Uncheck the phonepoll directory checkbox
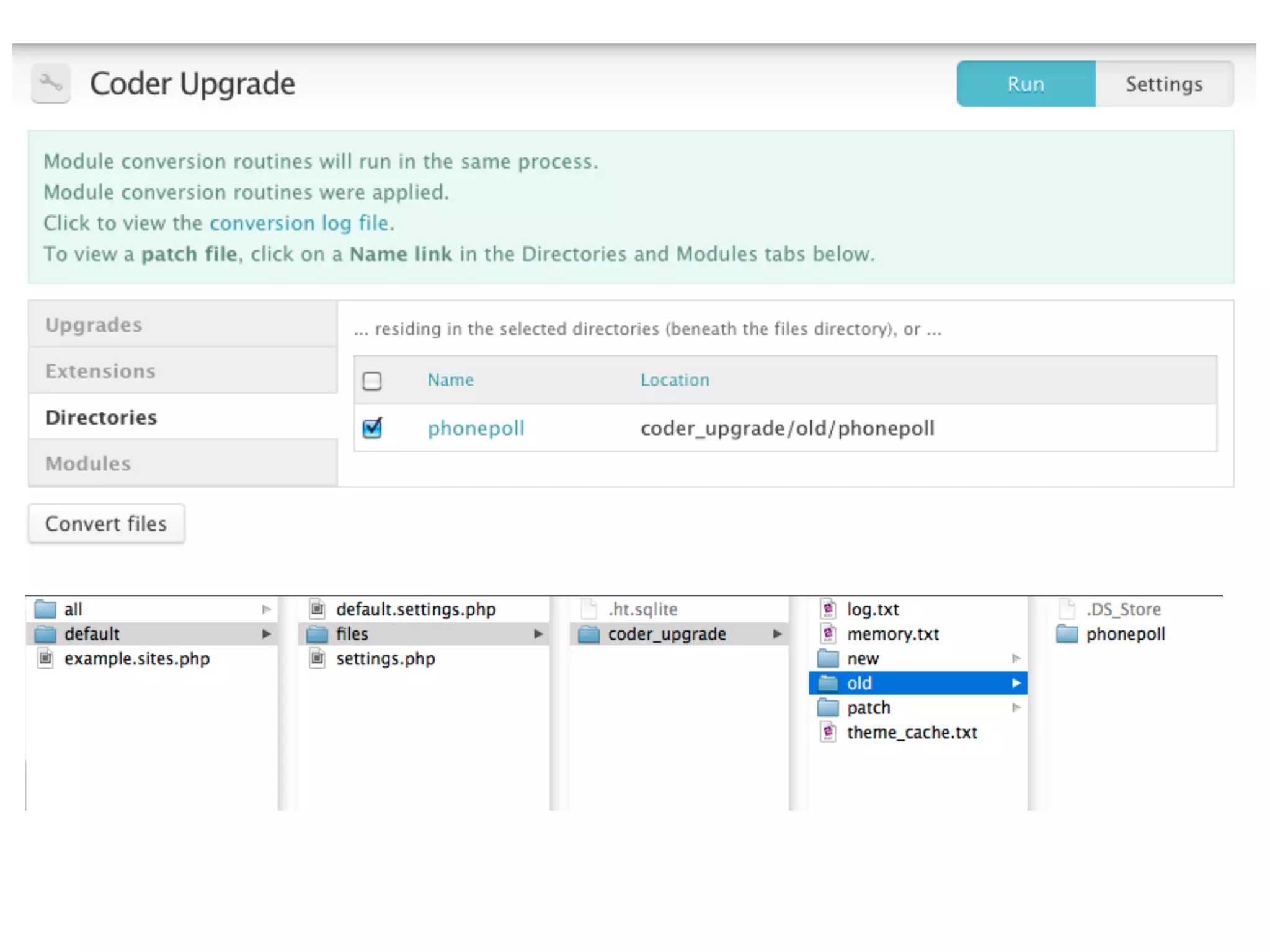Image resolution: width=1270 pixels, height=952 pixels. (372, 428)
